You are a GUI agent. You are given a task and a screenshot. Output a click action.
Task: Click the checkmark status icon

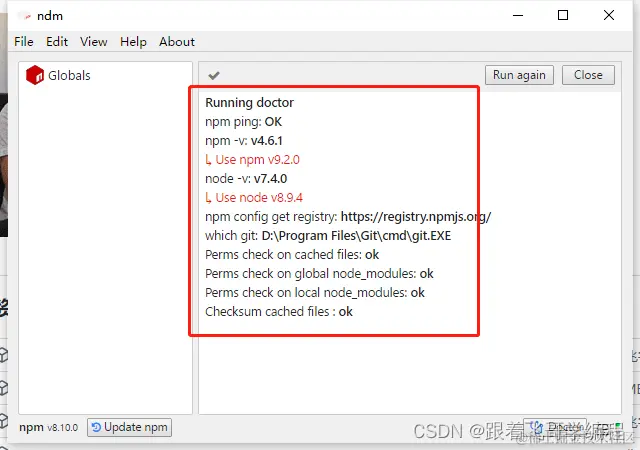(x=214, y=76)
